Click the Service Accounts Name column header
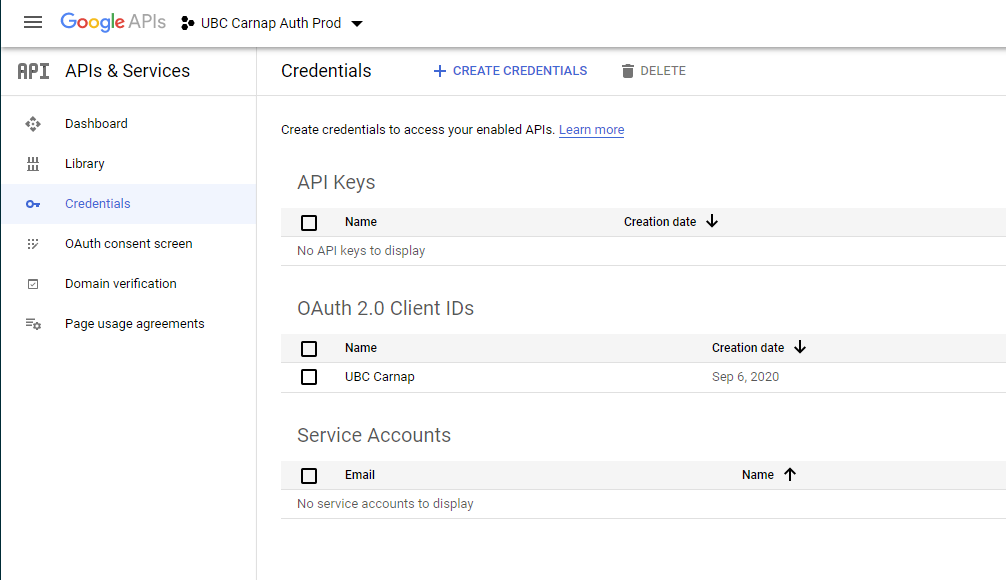 (x=758, y=475)
